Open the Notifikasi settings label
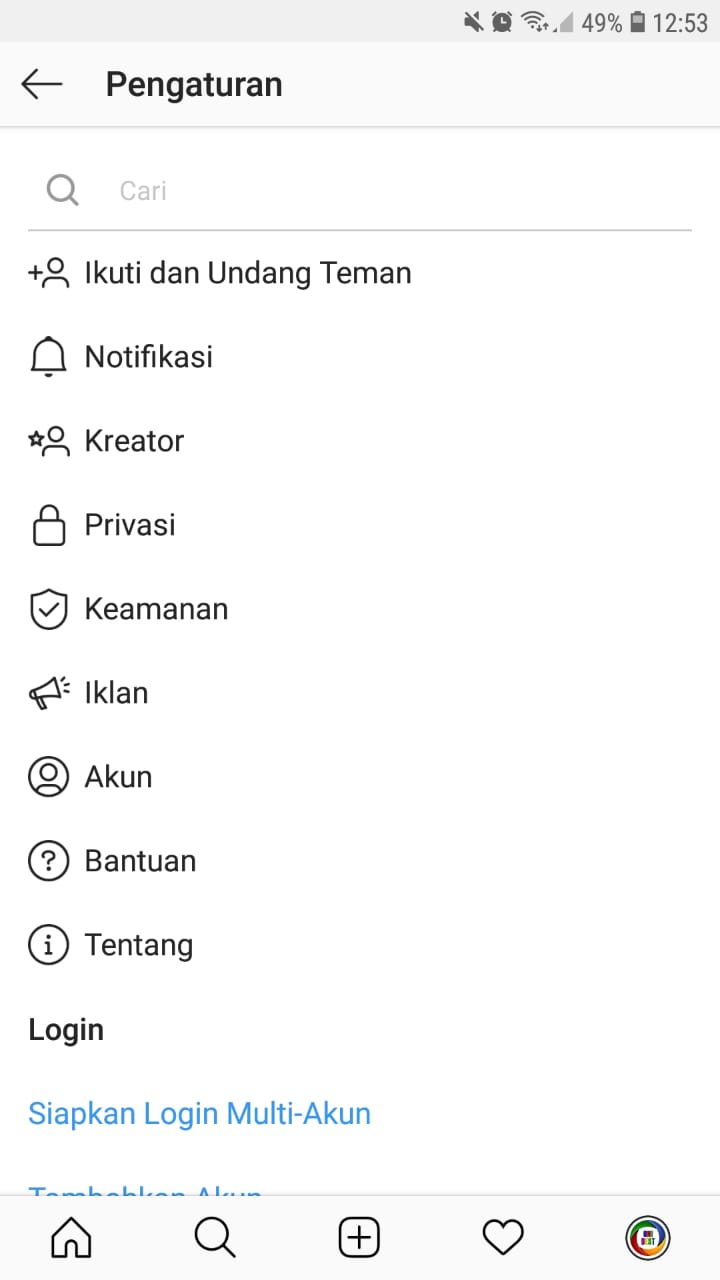The width and height of the screenshot is (720, 1280). pyautogui.click(x=149, y=357)
